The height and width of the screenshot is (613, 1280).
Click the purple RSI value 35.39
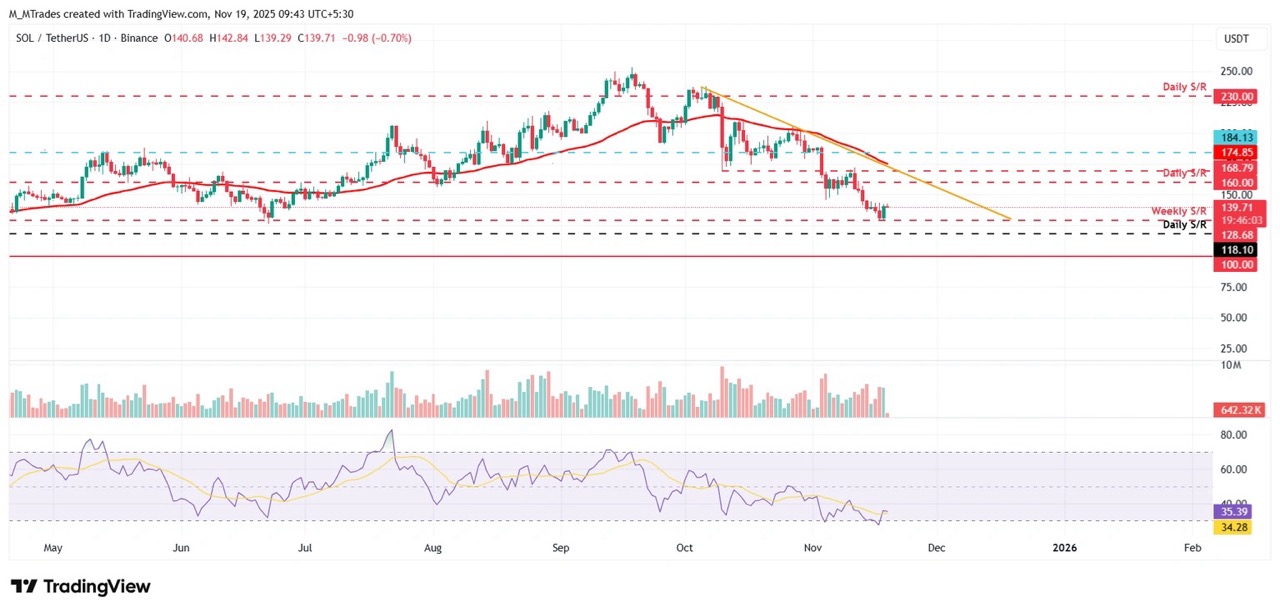click(1233, 512)
